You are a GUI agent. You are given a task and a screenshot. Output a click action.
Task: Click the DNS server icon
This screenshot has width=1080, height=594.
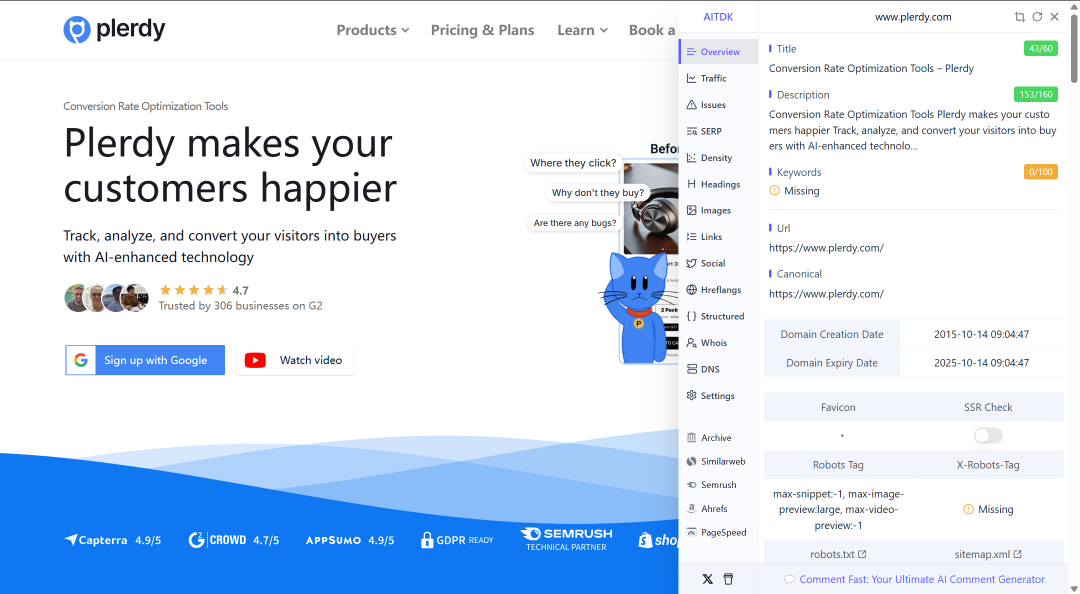tap(692, 369)
